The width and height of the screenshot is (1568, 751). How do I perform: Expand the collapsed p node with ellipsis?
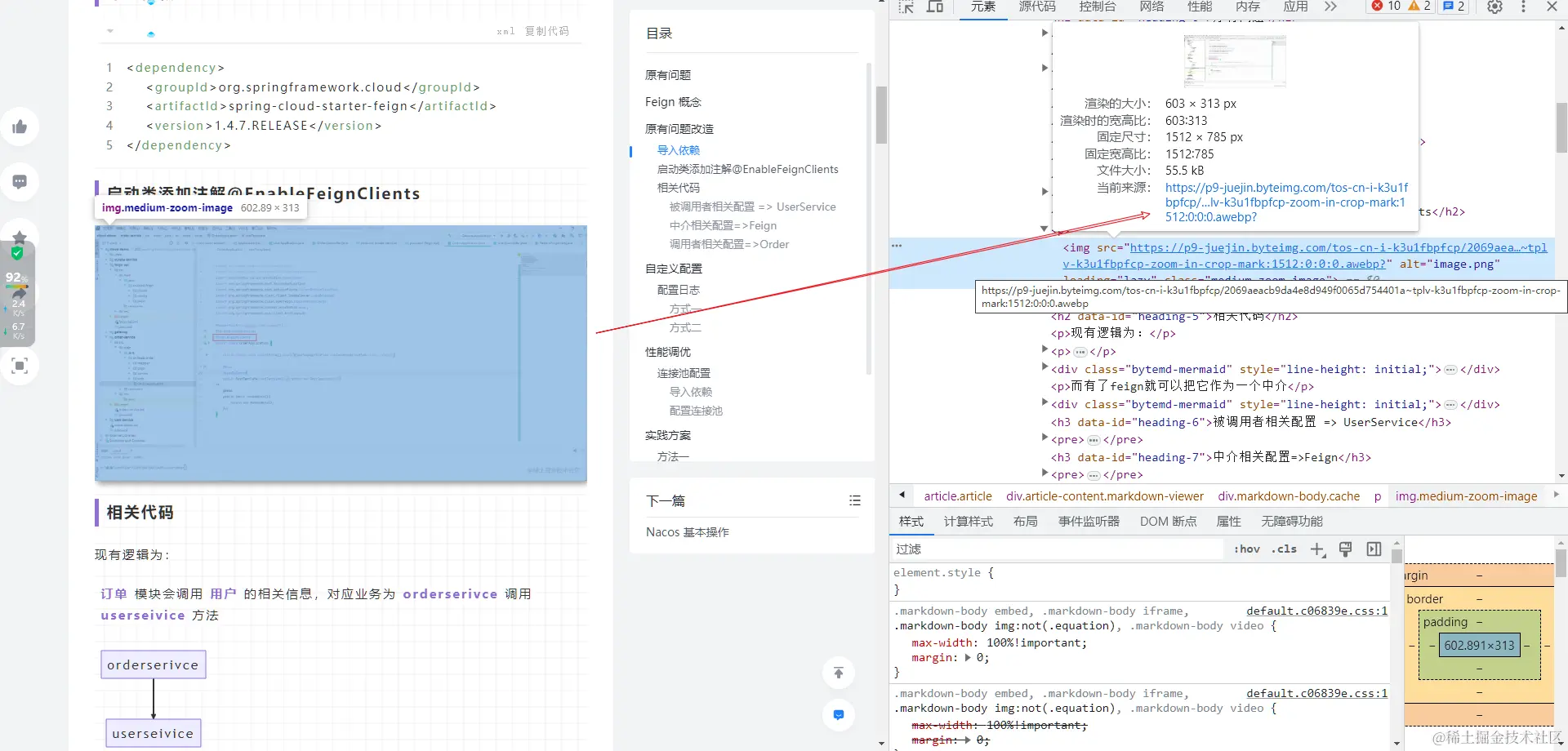pyautogui.click(x=1045, y=349)
